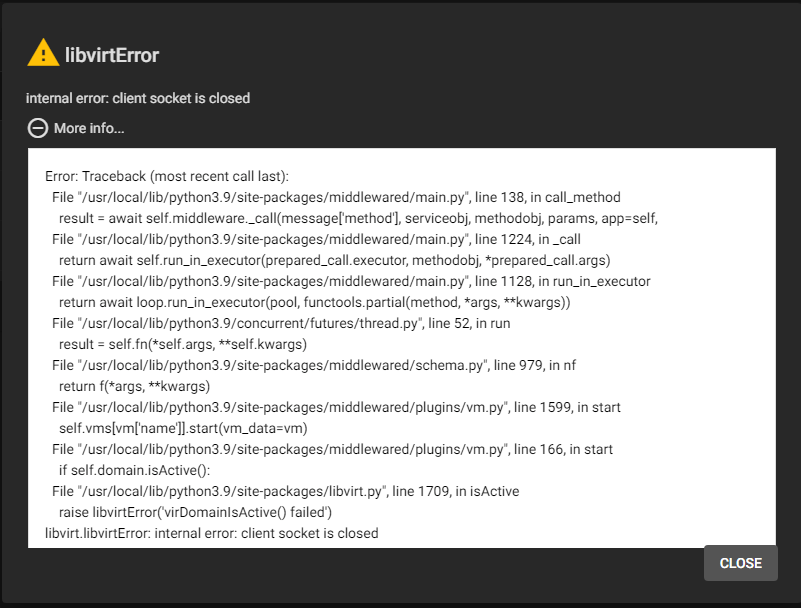The width and height of the screenshot is (801, 608).
Task: Collapse the More info... section
Action: coord(88,128)
